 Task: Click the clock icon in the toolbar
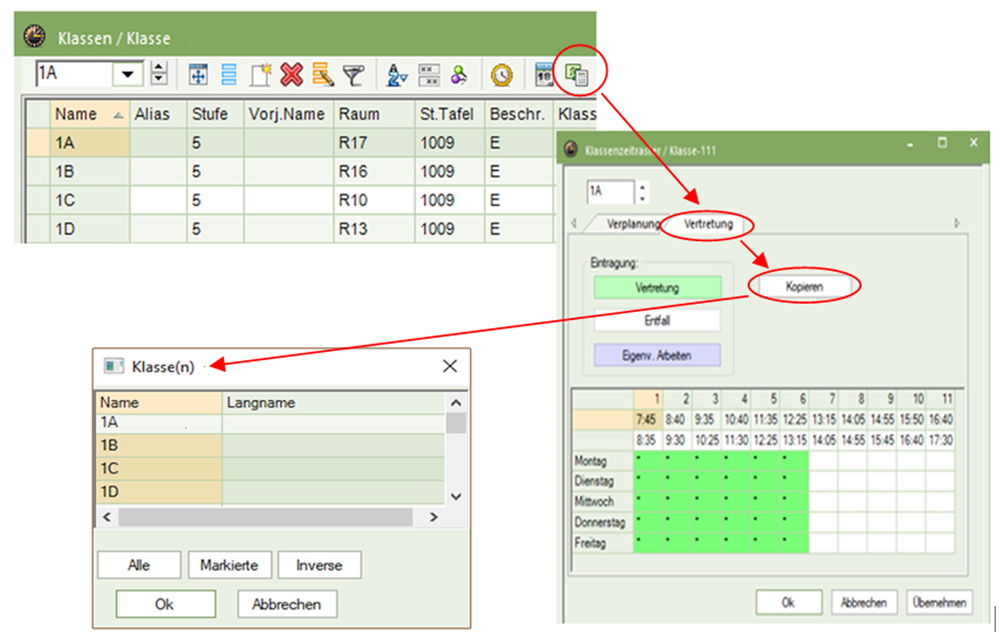pos(502,74)
